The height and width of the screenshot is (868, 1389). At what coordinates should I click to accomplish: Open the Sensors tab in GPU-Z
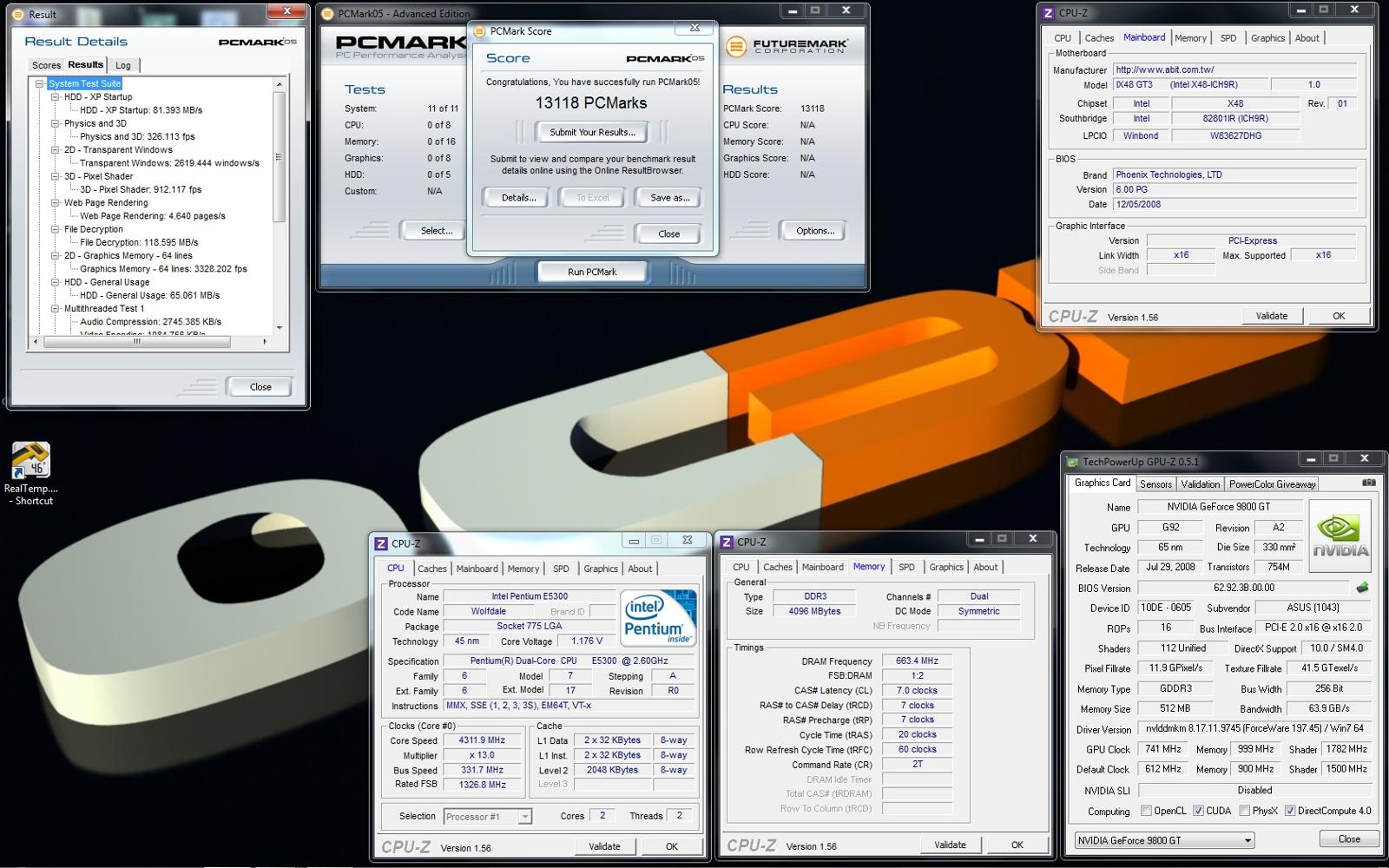click(1155, 484)
